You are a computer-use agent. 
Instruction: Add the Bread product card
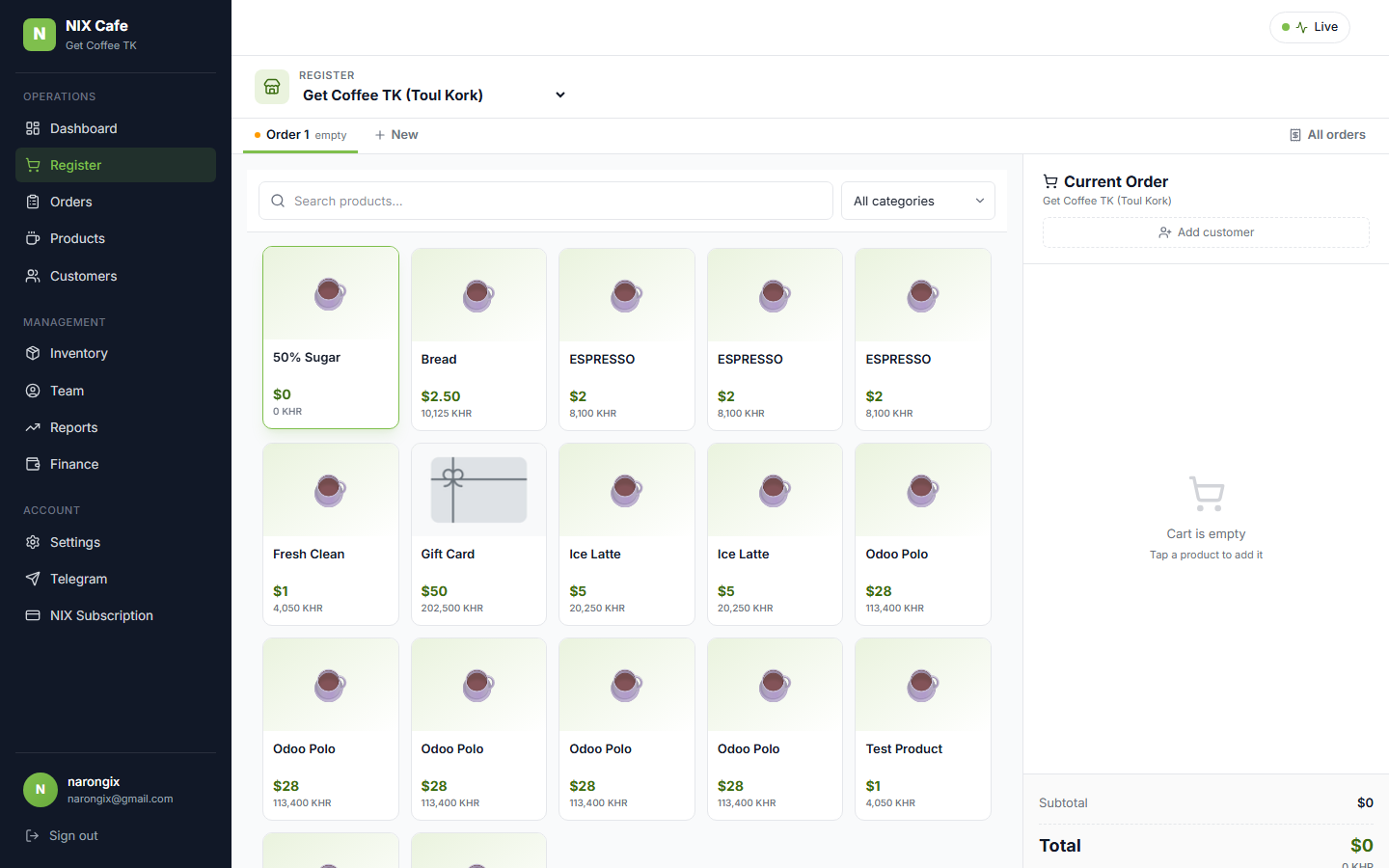pos(478,339)
